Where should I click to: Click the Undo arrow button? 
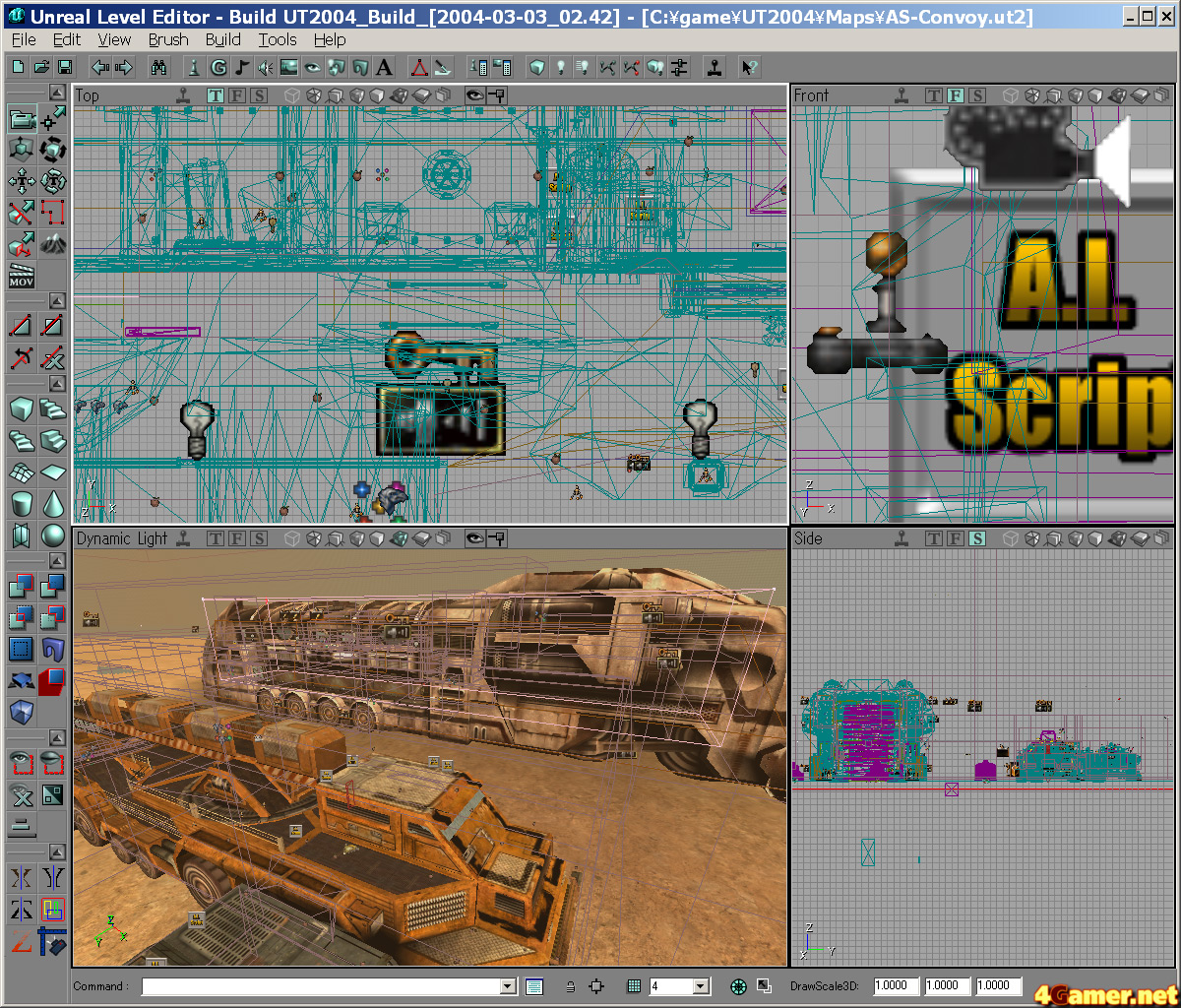click(x=99, y=67)
